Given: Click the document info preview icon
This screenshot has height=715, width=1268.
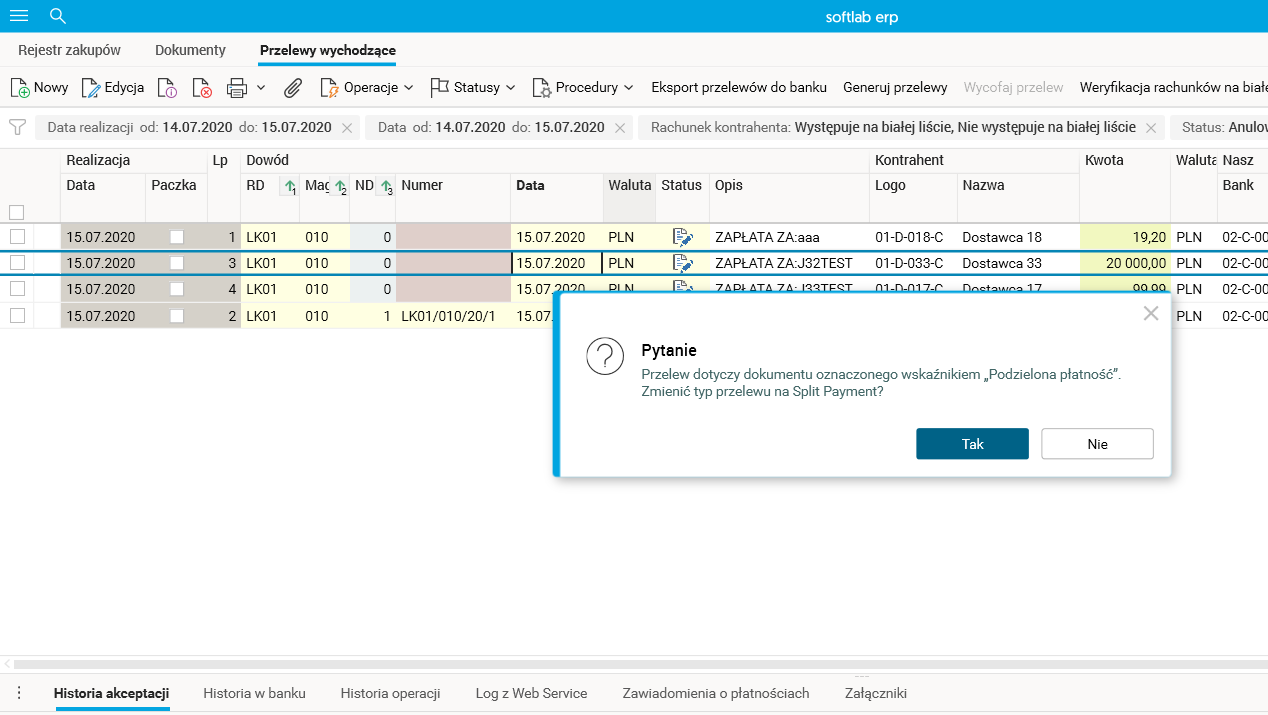Looking at the screenshot, I should click(x=168, y=88).
